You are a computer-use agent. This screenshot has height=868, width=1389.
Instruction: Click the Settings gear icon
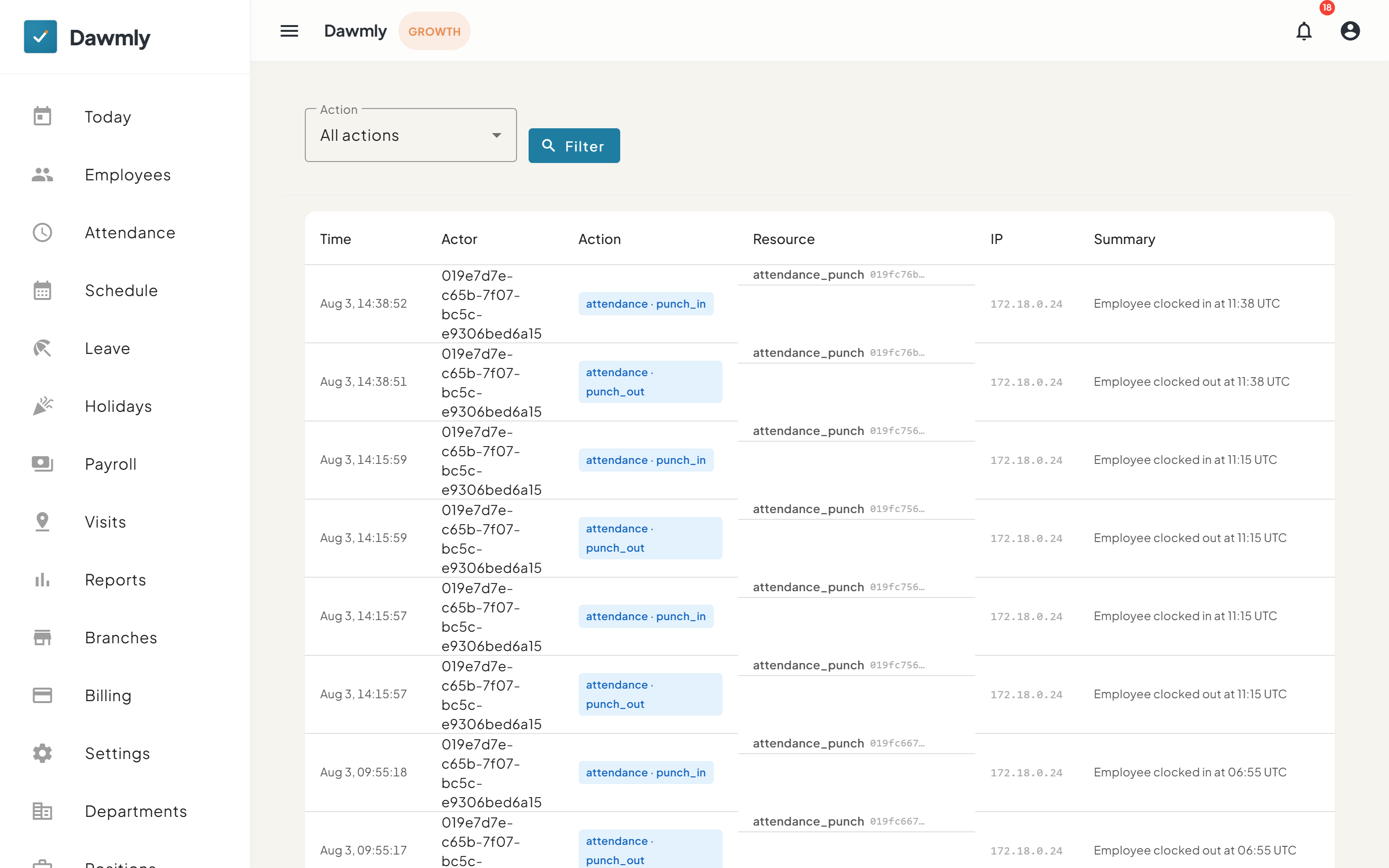pos(42,753)
